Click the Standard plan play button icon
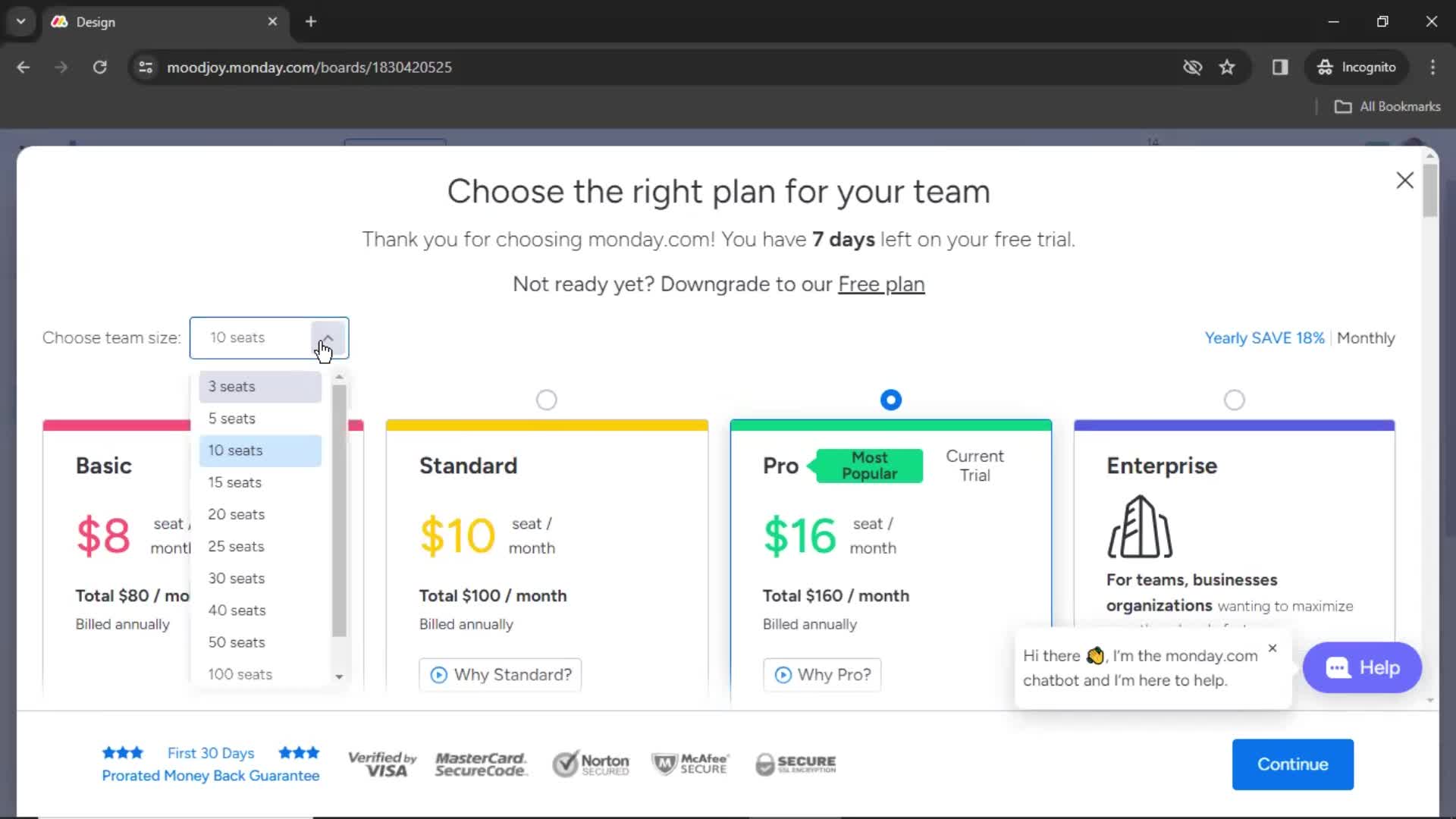Image resolution: width=1456 pixels, height=819 pixels. pyautogui.click(x=438, y=674)
